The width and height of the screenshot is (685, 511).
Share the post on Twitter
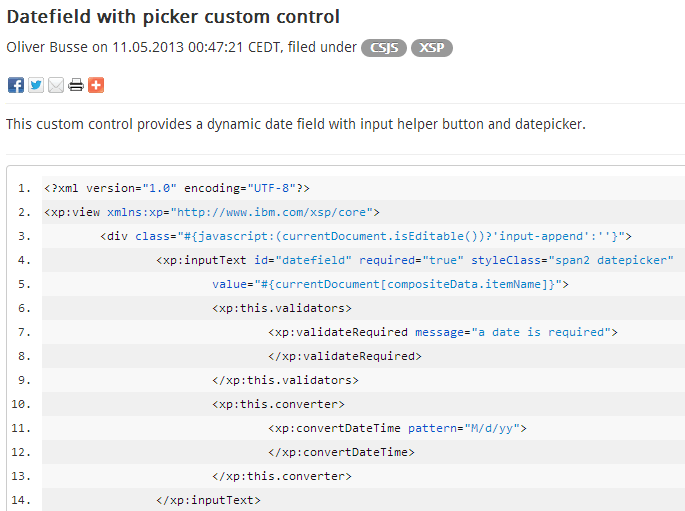(36, 85)
